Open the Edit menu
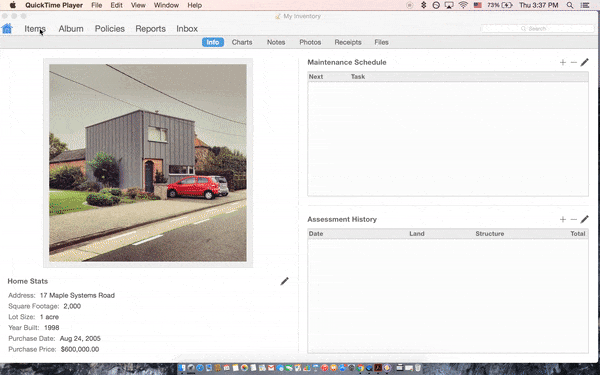Screen dimensions: 600x375 (x=116, y=5)
